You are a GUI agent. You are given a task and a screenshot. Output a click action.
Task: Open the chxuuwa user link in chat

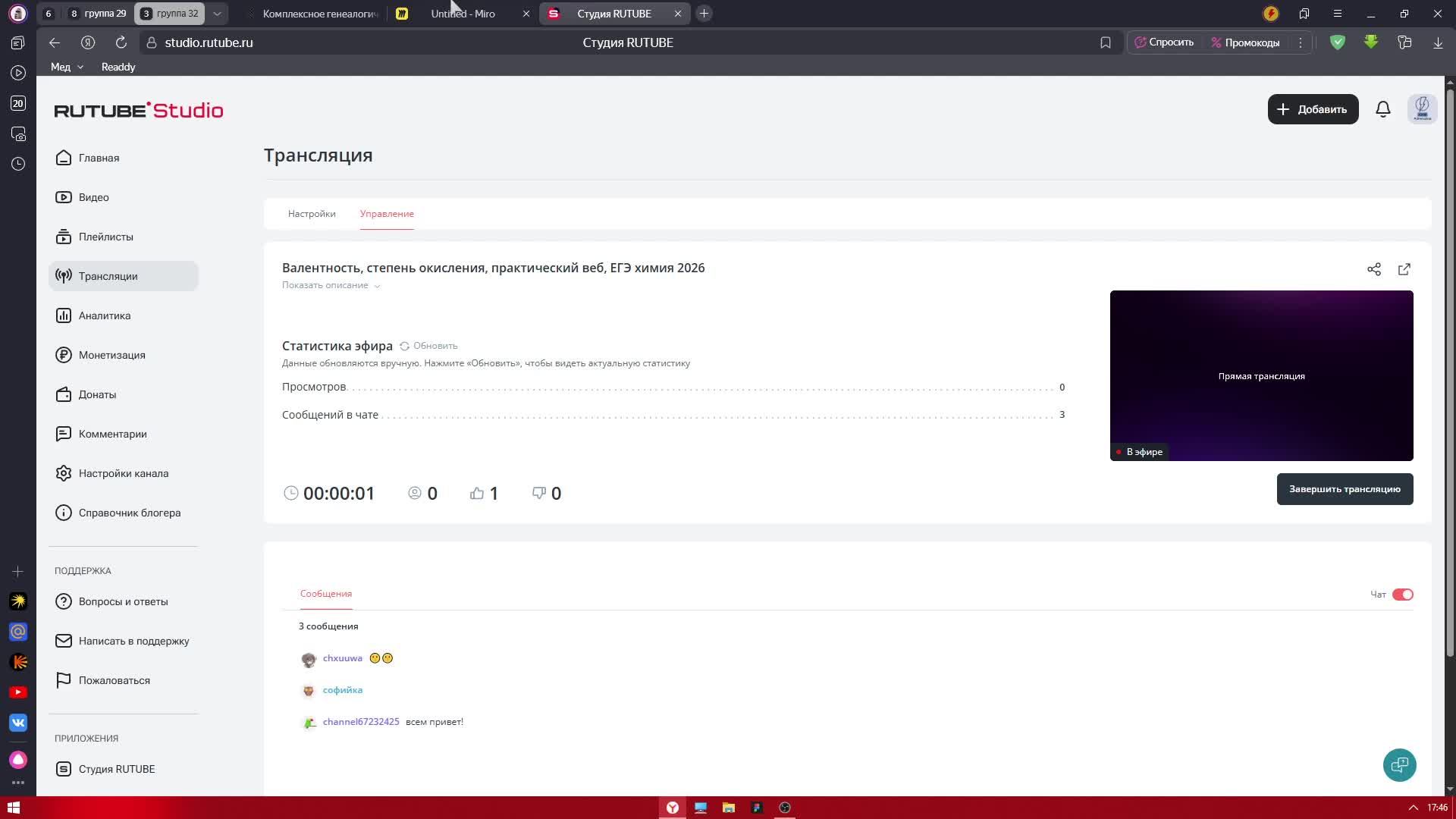tap(342, 658)
